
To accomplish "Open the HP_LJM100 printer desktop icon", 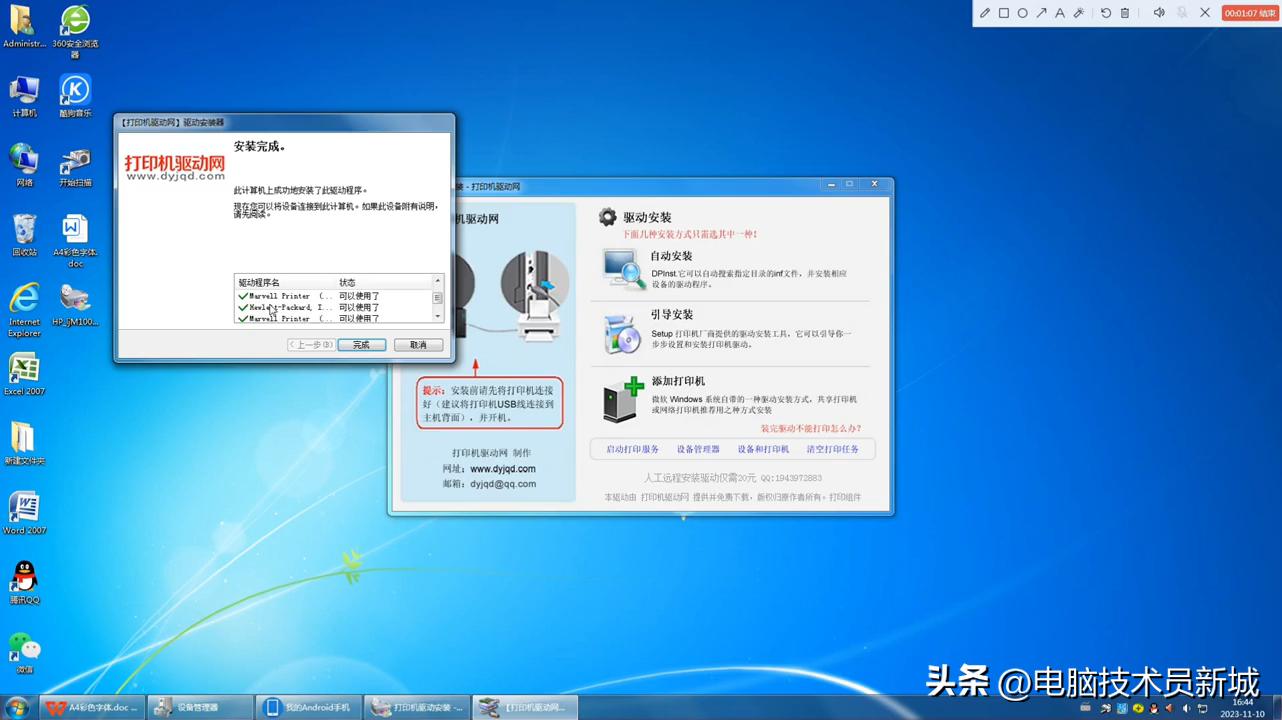I will [75, 305].
